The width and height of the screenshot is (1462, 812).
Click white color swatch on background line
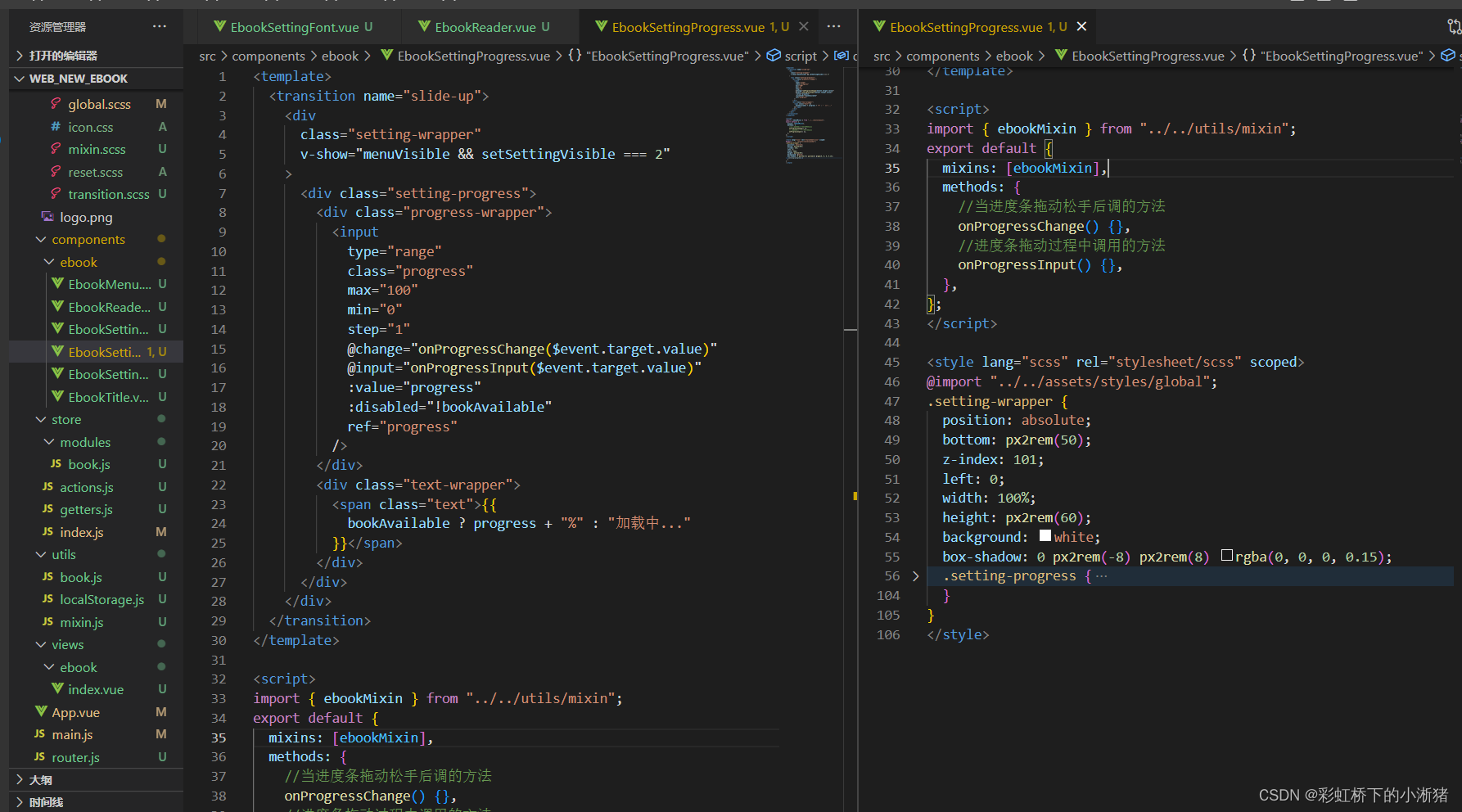click(1045, 536)
